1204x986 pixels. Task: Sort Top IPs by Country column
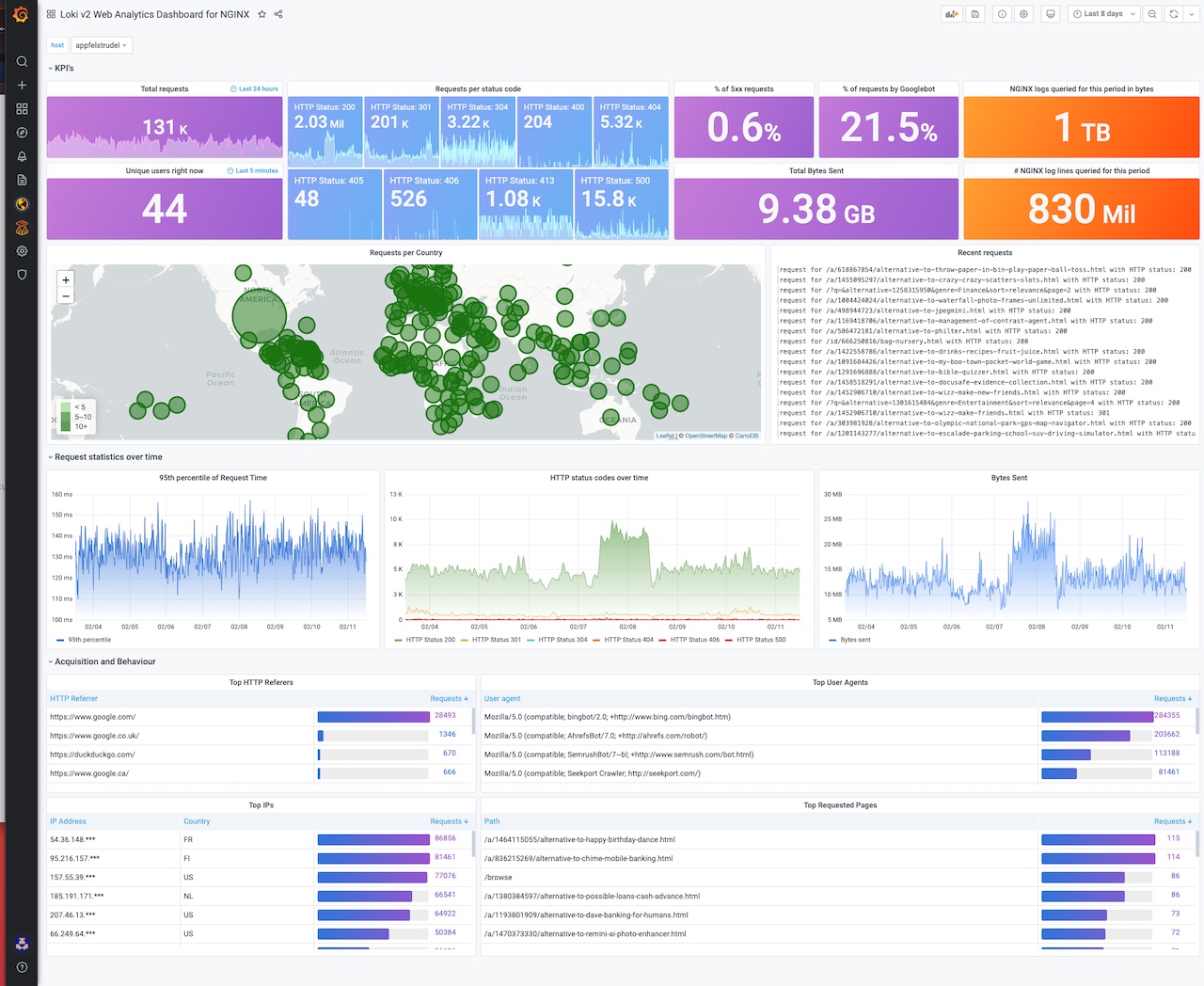(x=197, y=821)
